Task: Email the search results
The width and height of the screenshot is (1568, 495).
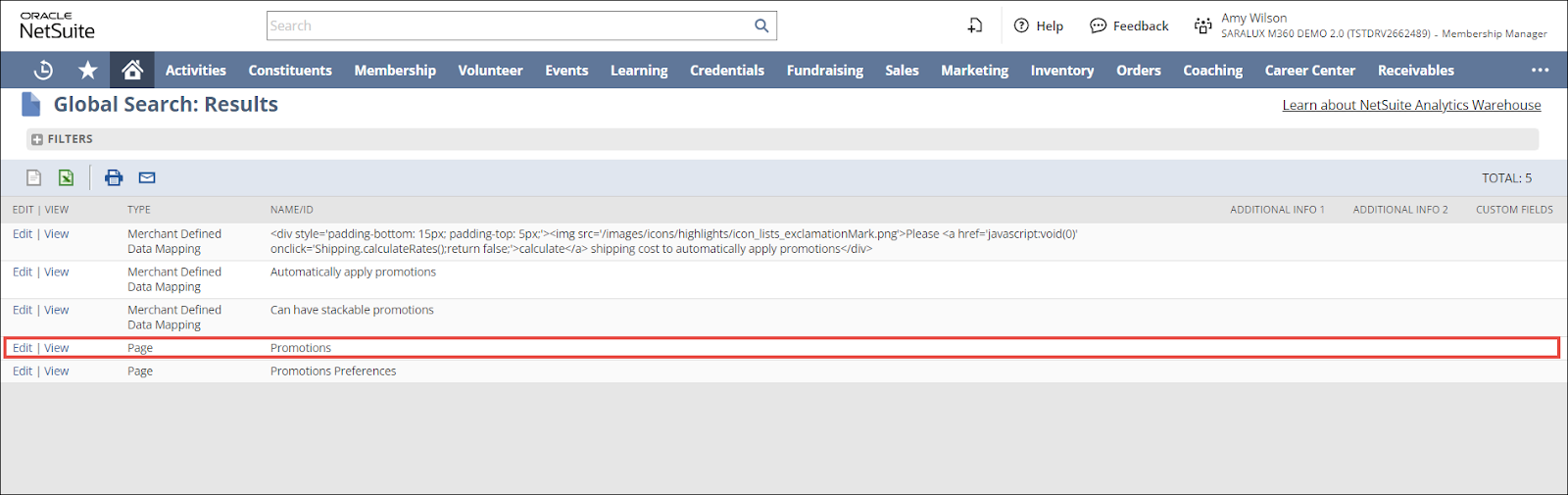Action: tap(147, 177)
